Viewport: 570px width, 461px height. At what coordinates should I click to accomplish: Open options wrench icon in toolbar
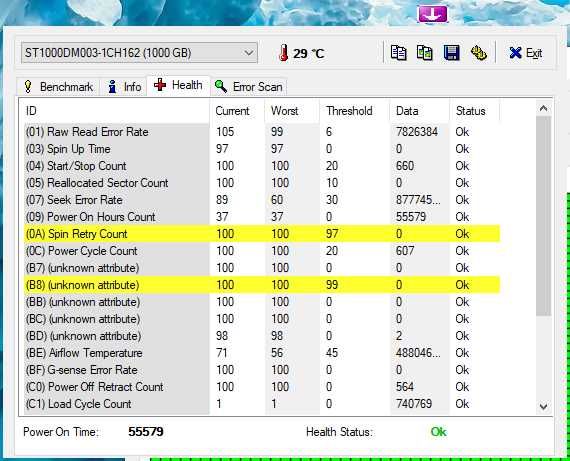(478, 53)
